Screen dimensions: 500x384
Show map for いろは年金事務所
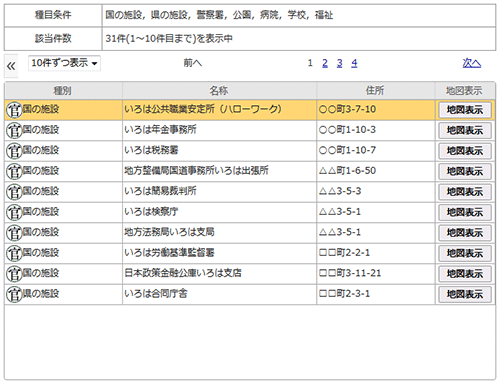[465, 131]
